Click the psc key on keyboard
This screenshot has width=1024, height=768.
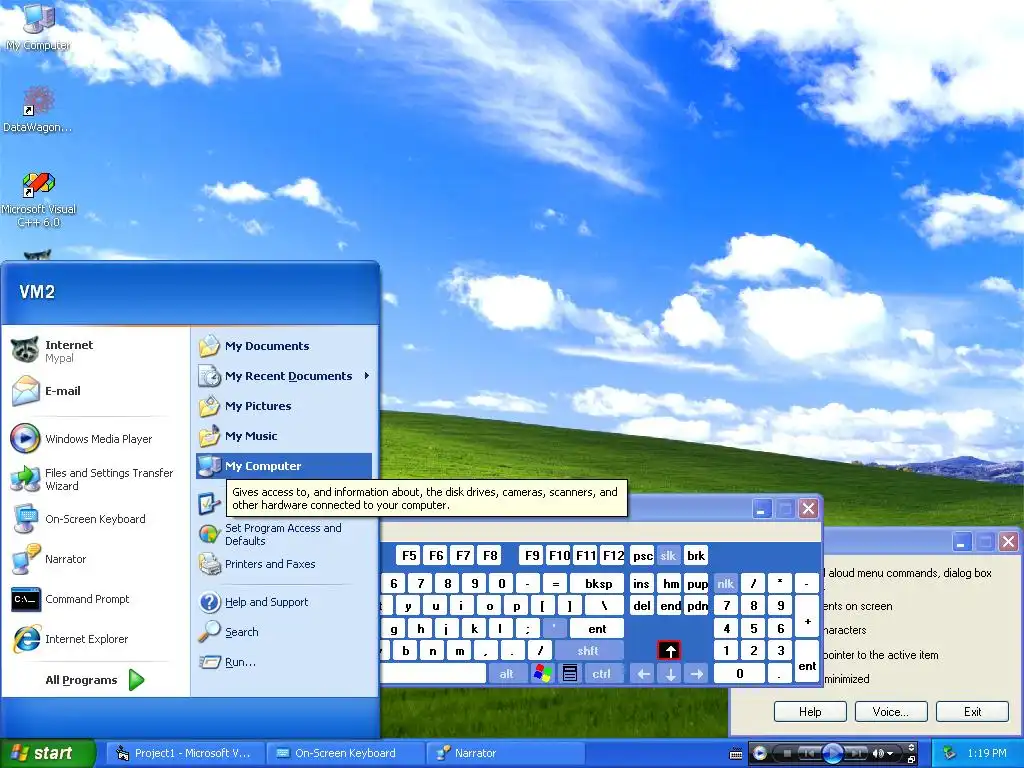(643, 556)
